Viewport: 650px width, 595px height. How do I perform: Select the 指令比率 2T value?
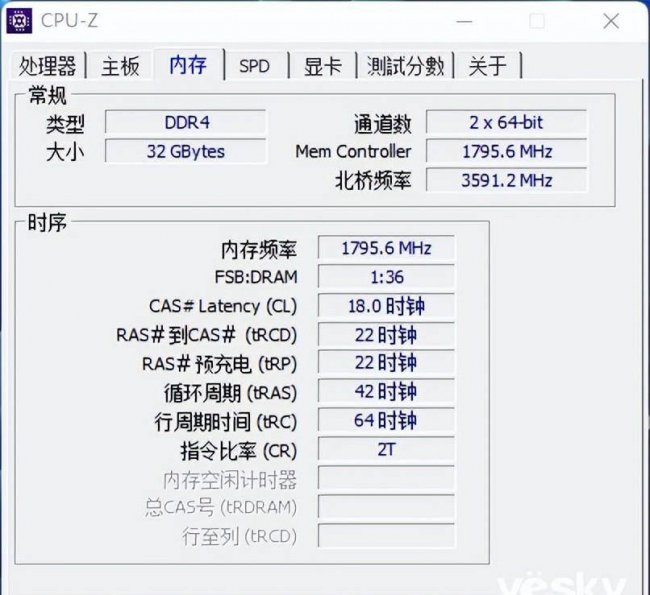386,449
